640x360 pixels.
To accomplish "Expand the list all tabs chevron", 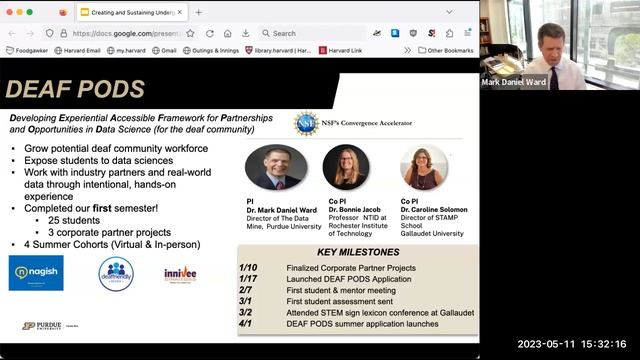I will (449, 12).
